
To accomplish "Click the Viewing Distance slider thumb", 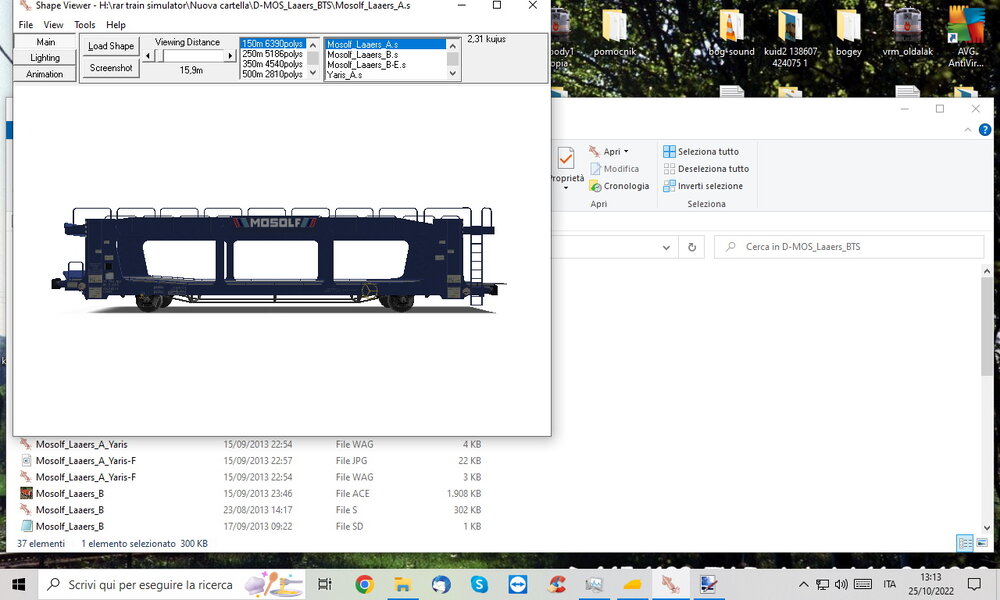I will click(159, 56).
